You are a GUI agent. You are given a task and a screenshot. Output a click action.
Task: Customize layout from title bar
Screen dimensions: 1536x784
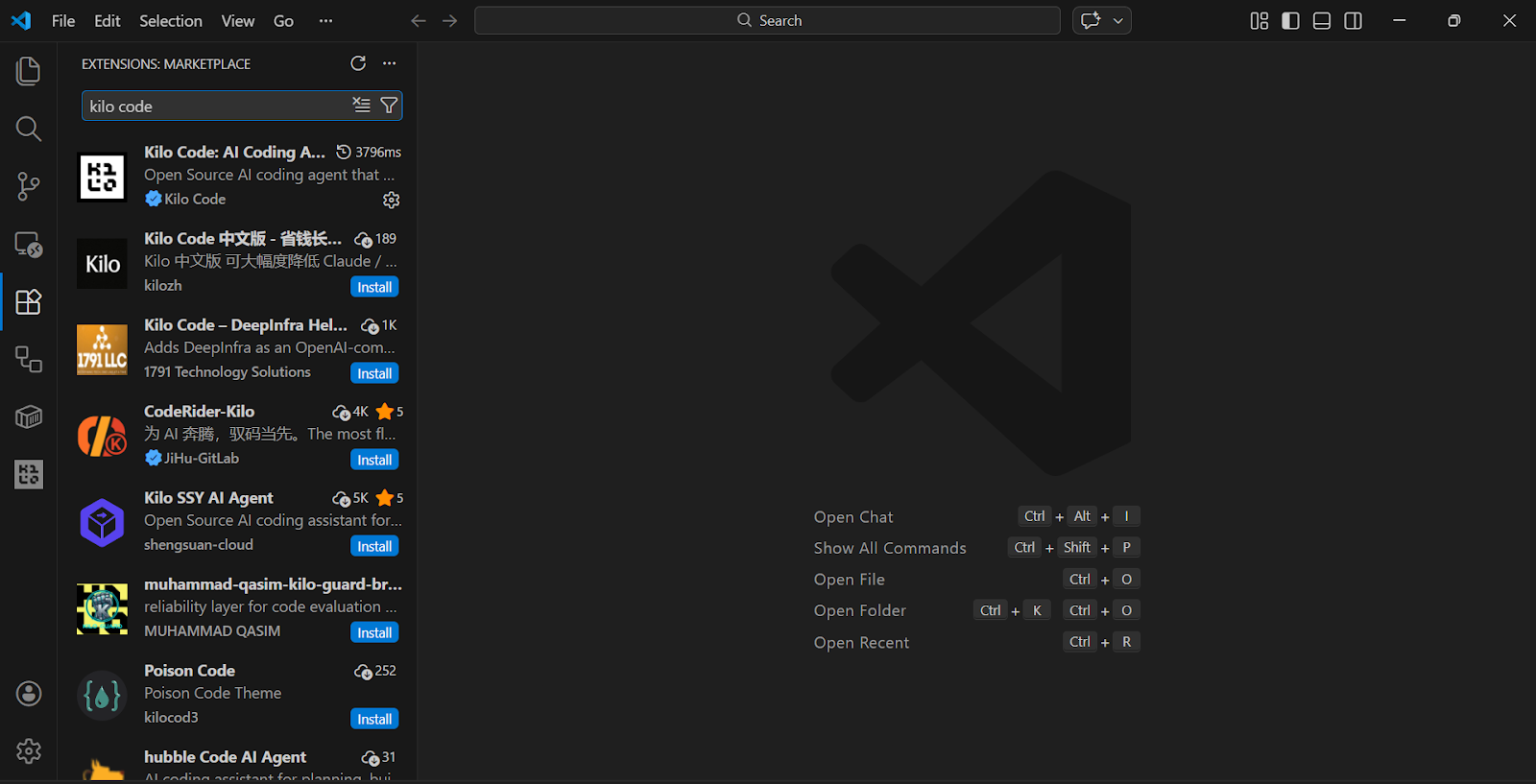tap(1260, 21)
